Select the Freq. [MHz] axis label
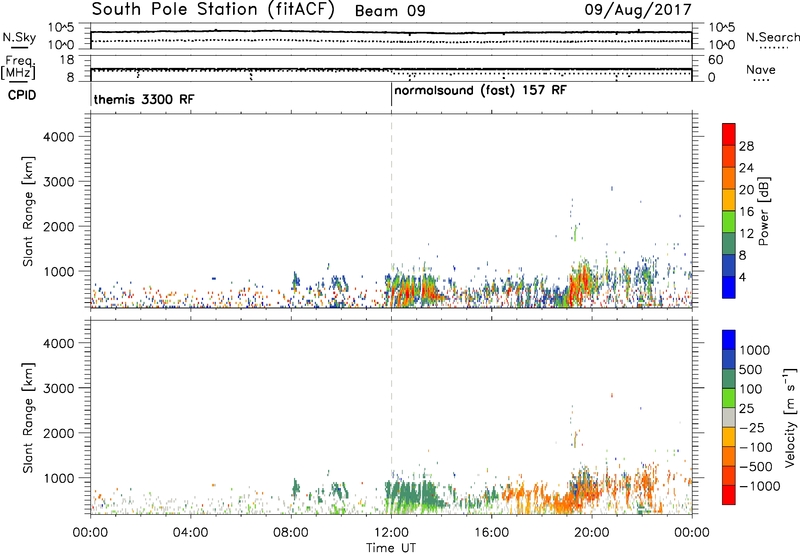The image size is (800, 554). point(19,68)
